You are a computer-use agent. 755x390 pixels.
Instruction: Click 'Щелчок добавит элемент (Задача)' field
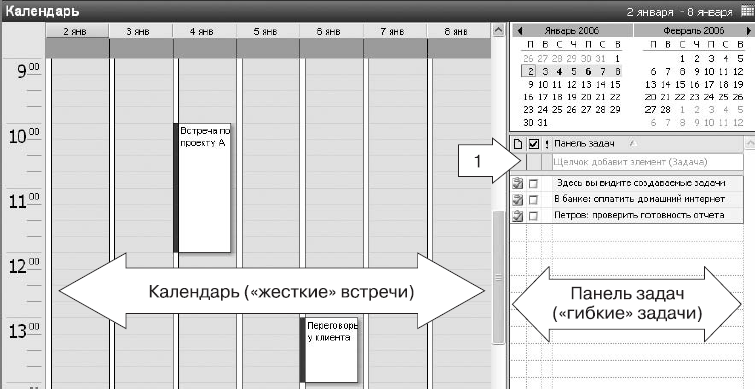tap(648, 162)
